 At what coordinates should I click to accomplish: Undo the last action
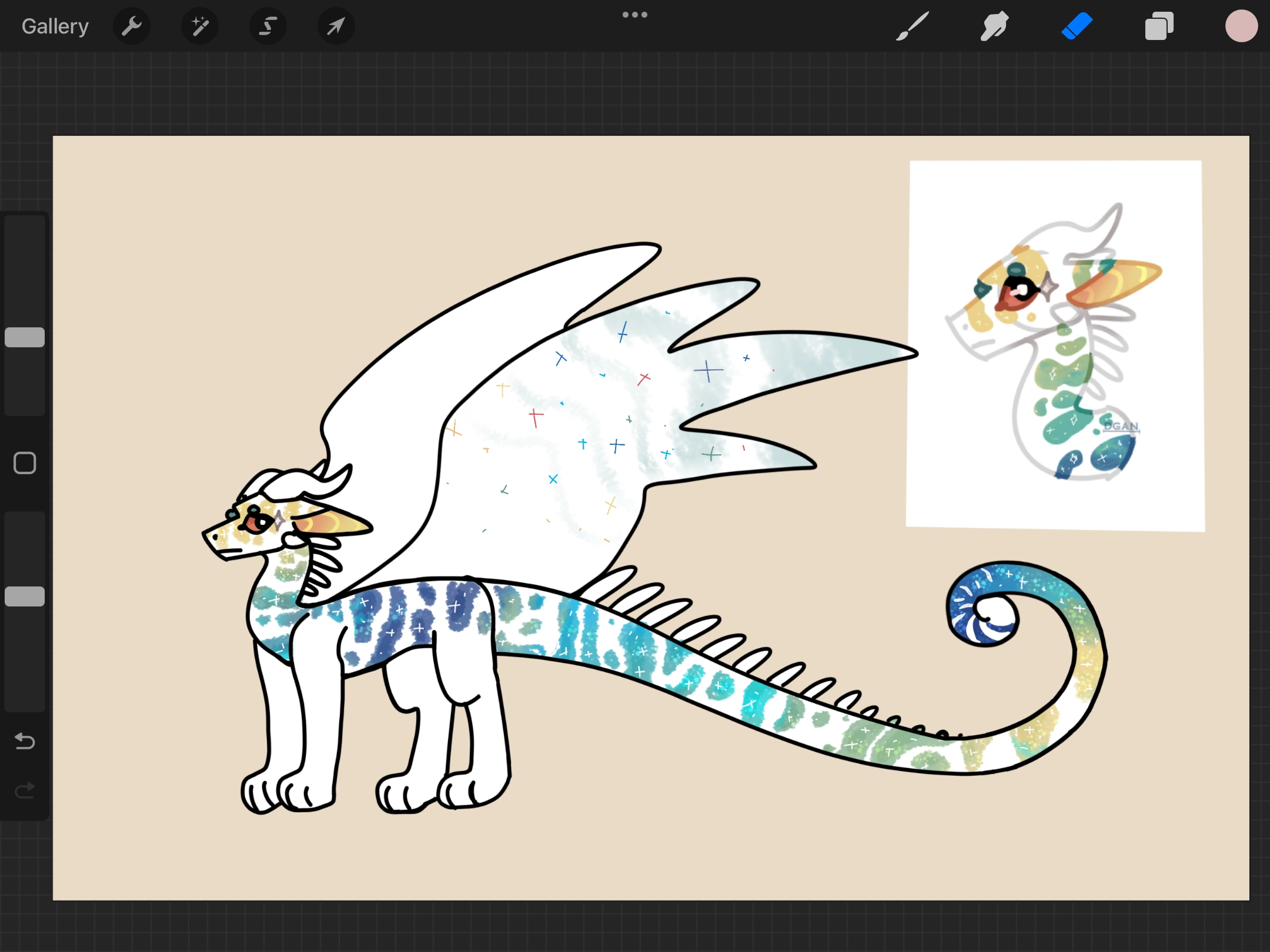point(25,742)
